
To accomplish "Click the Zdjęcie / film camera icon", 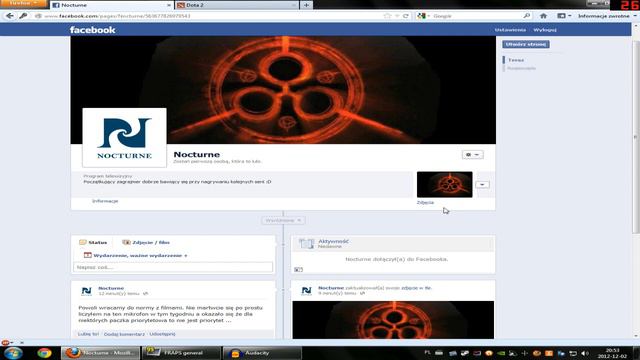I will pyautogui.click(x=126, y=242).
